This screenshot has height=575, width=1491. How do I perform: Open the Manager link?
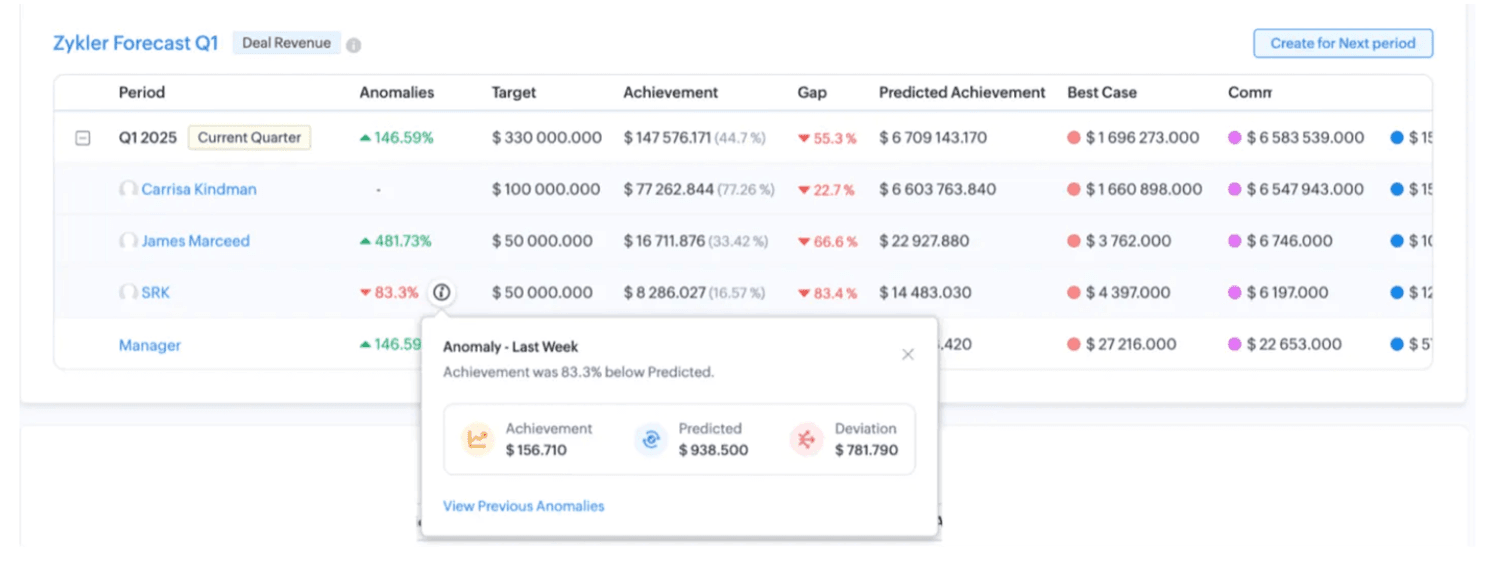coord(150,345)
